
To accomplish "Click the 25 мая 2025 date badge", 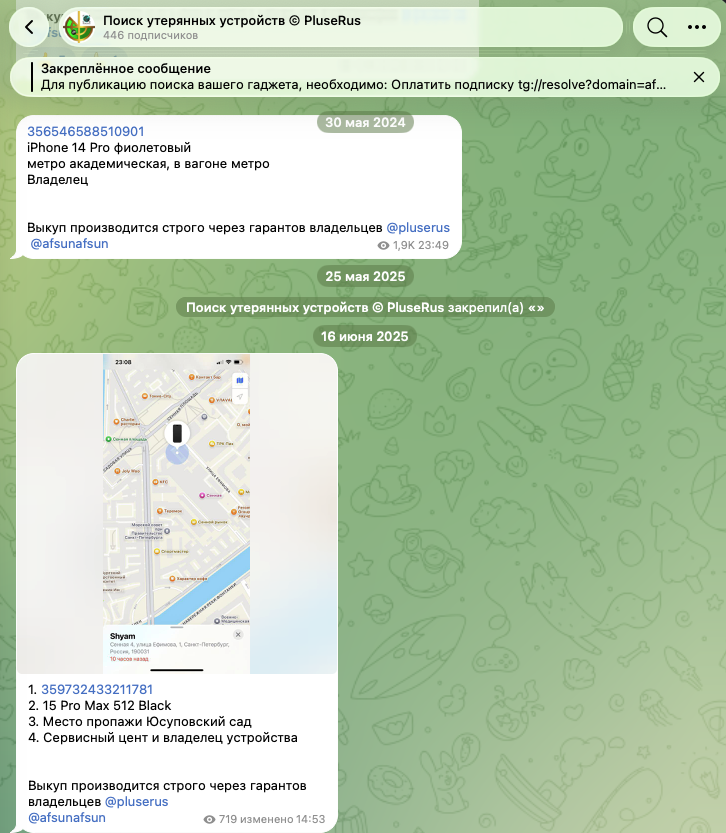I will click(x=365, y=276).
